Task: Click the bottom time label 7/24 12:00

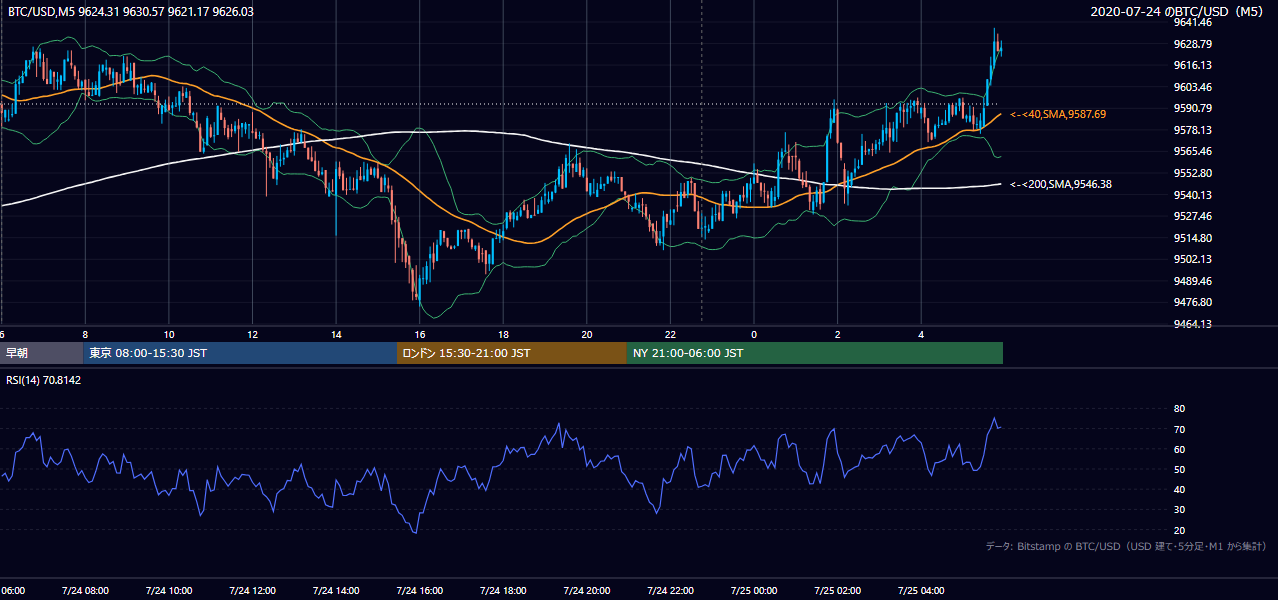Action: pyautogui.click(x=252, y=591)
